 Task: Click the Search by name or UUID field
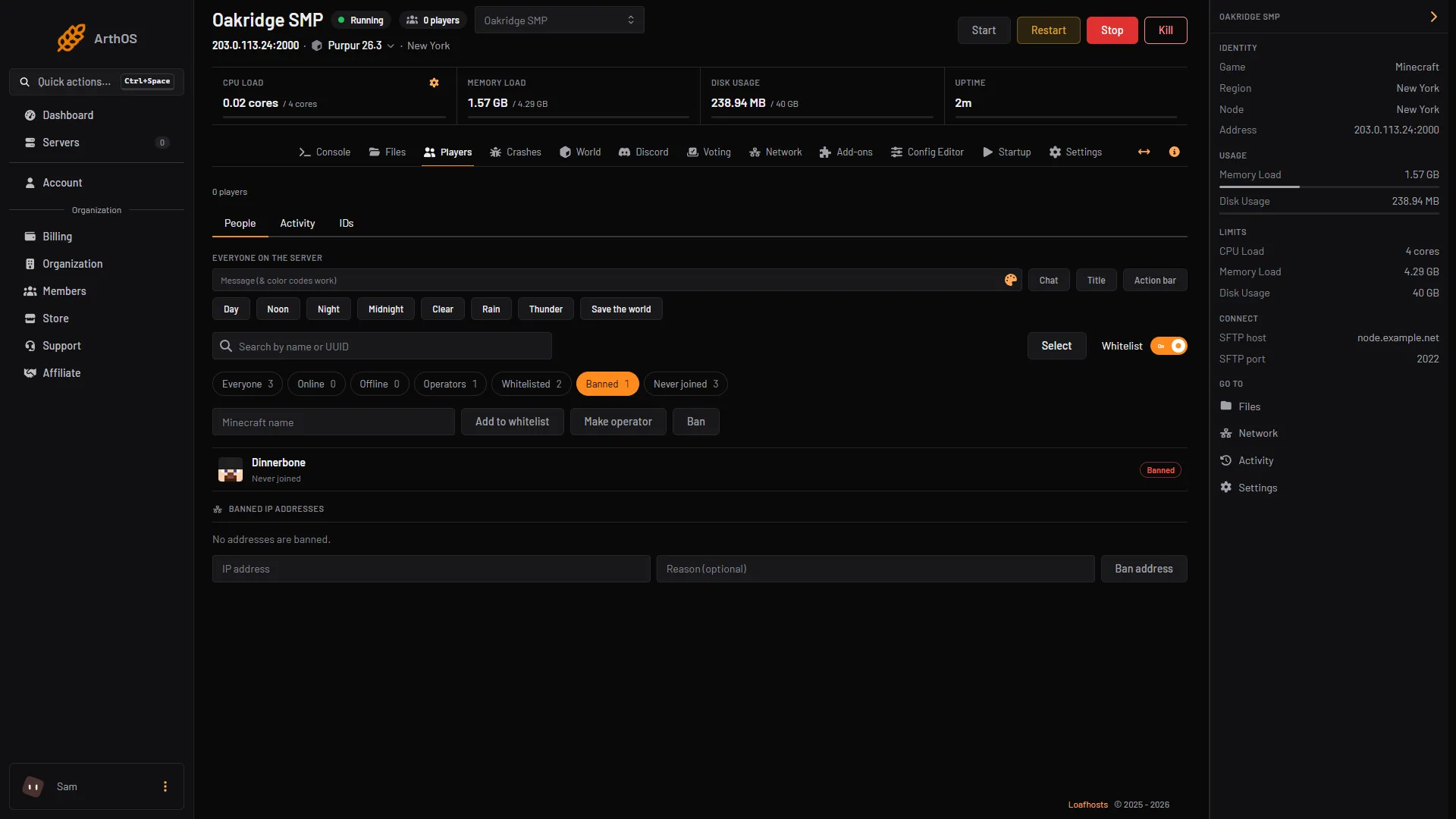[382, 347]
